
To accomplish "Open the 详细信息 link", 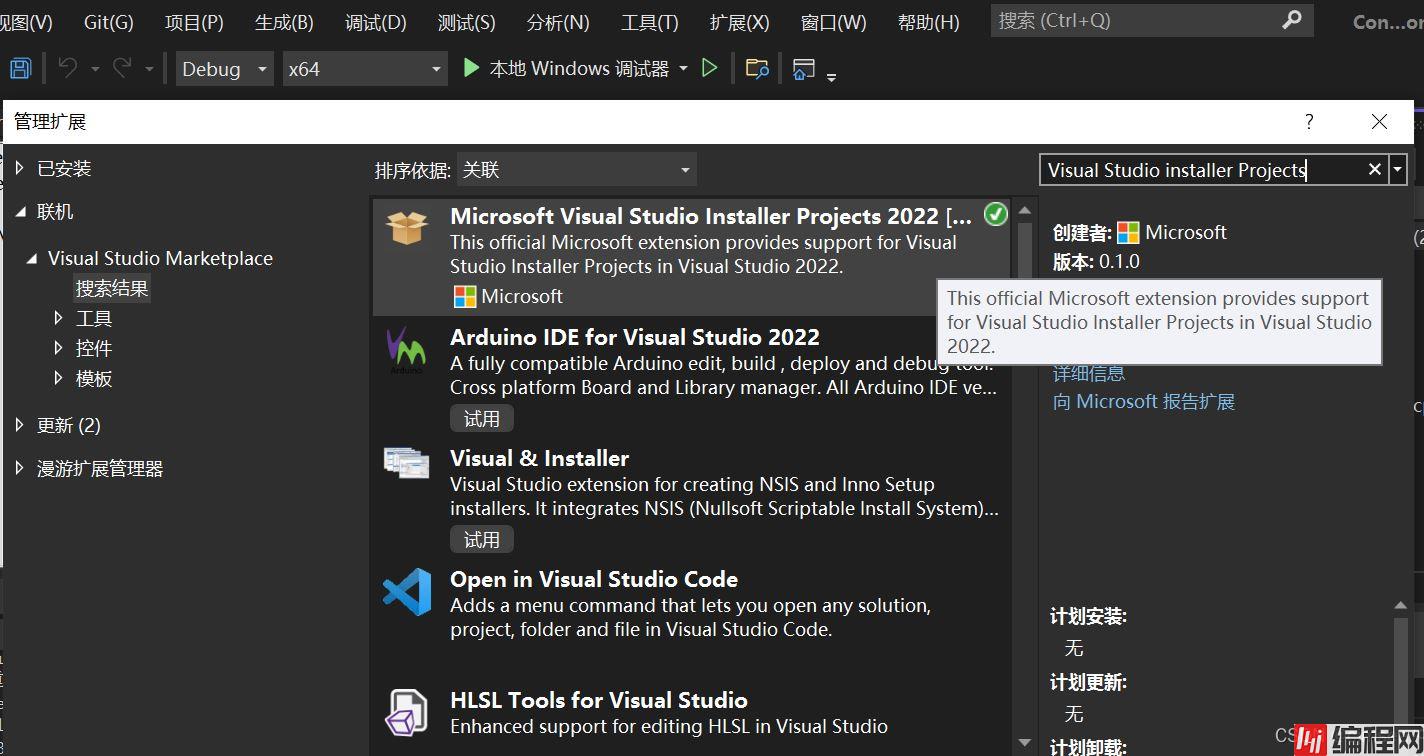I will pyautogui.click(x=1088, y=373).
